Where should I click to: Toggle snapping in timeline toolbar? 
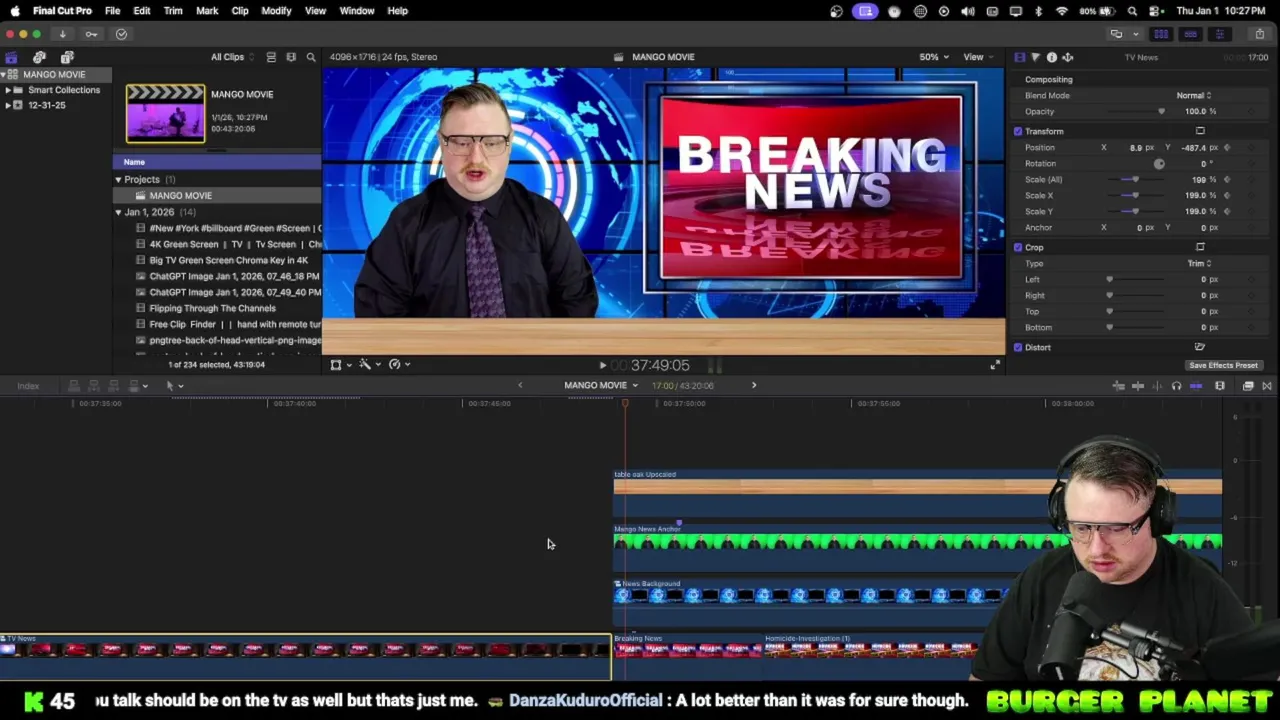coord(1196,386)
